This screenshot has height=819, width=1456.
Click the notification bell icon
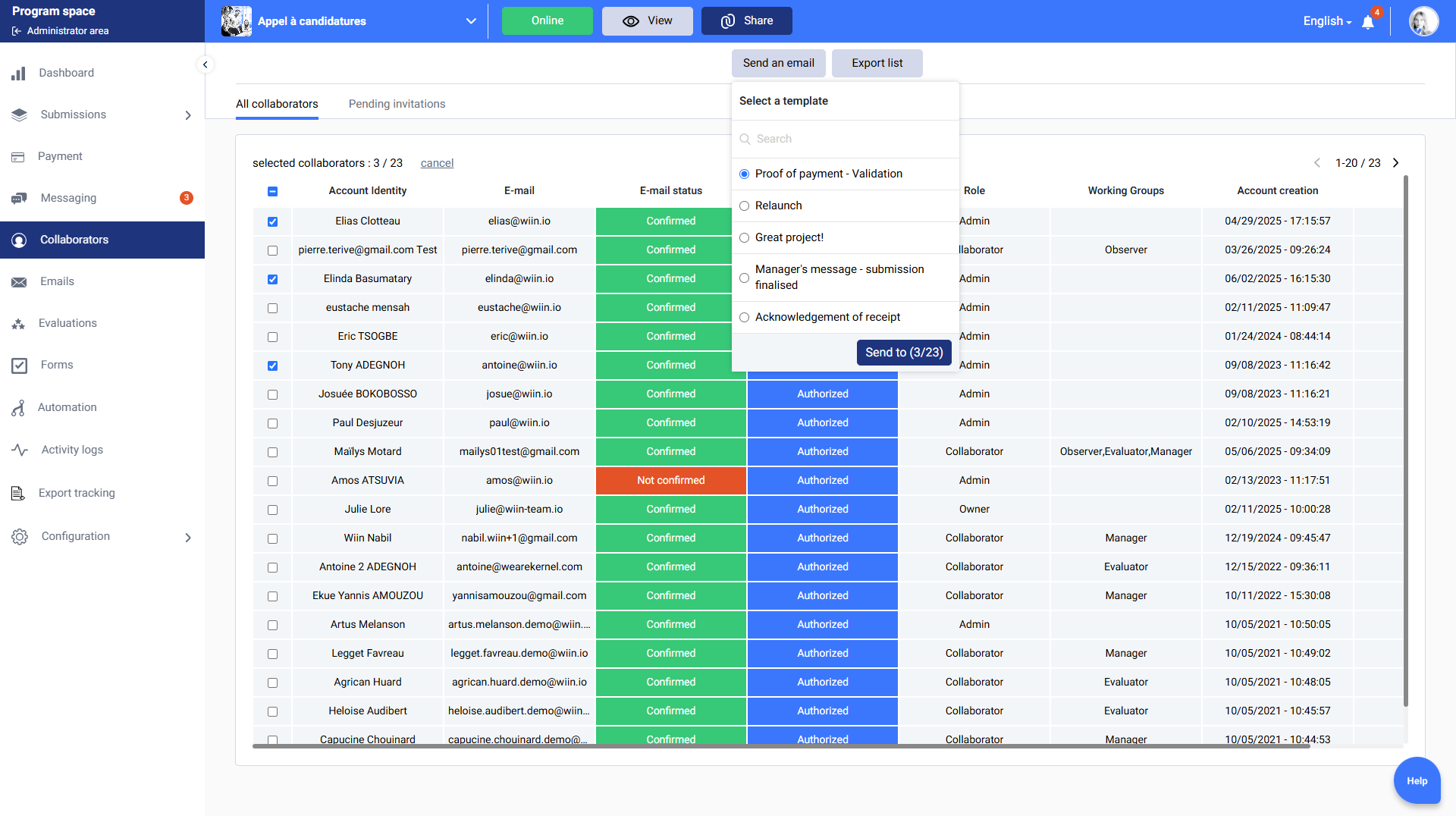1368,22
